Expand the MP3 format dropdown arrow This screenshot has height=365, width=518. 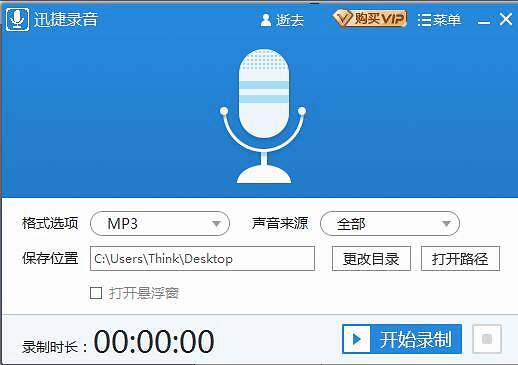216,223
